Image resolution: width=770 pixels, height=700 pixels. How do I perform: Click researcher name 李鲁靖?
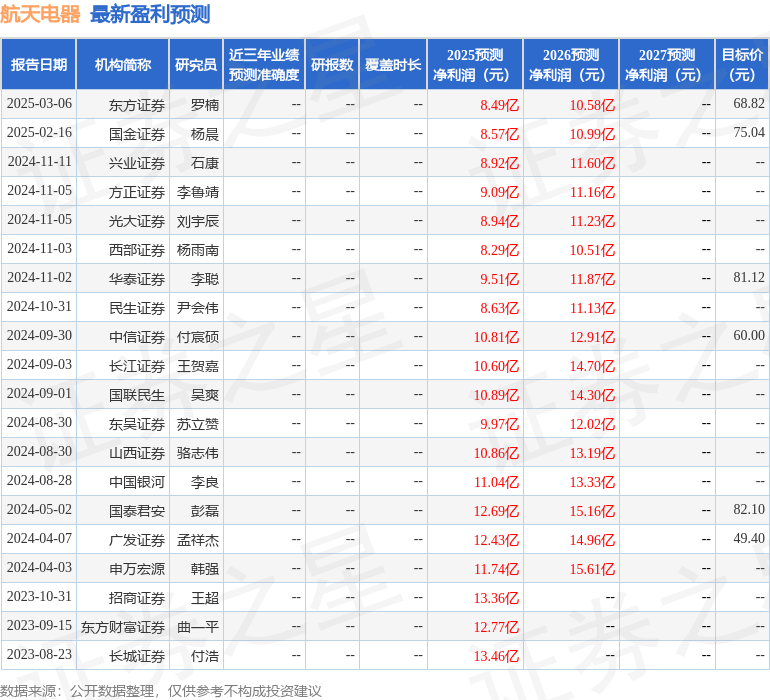point(198,192)
